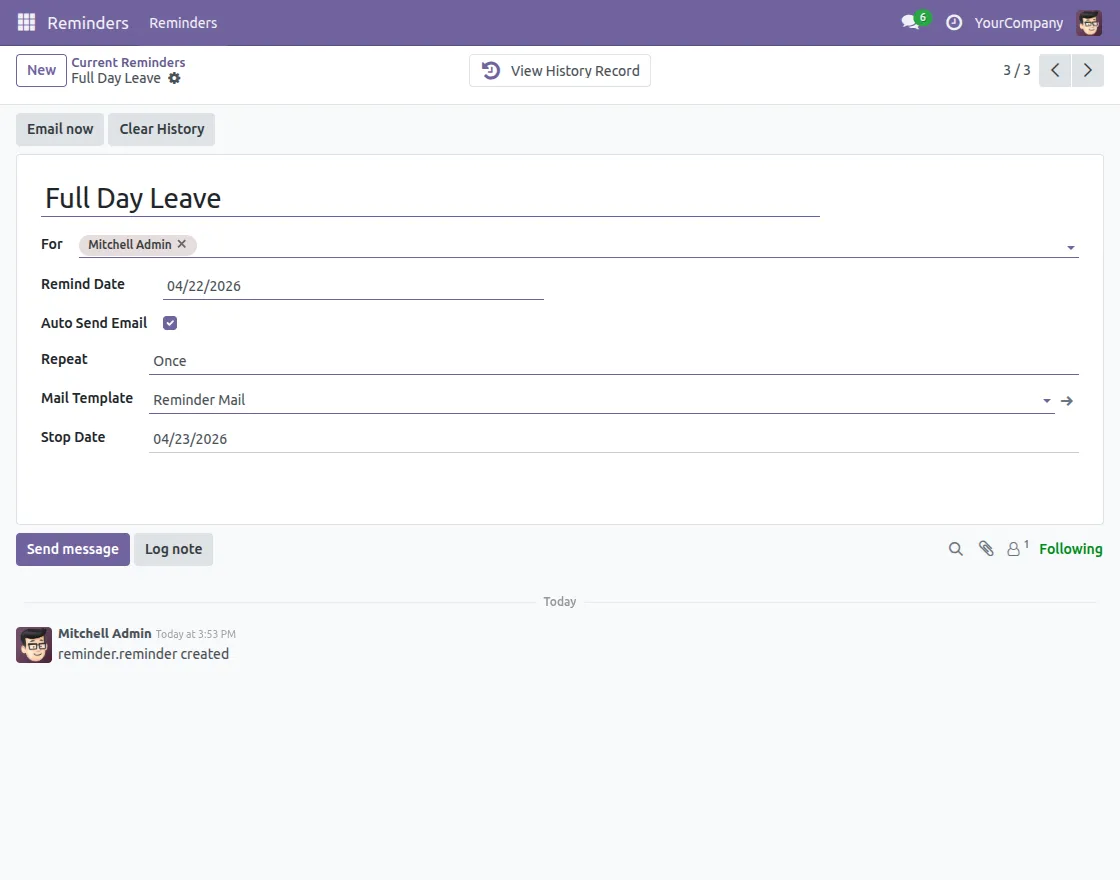Click YourCompany in the top bar

point(1019,23)
